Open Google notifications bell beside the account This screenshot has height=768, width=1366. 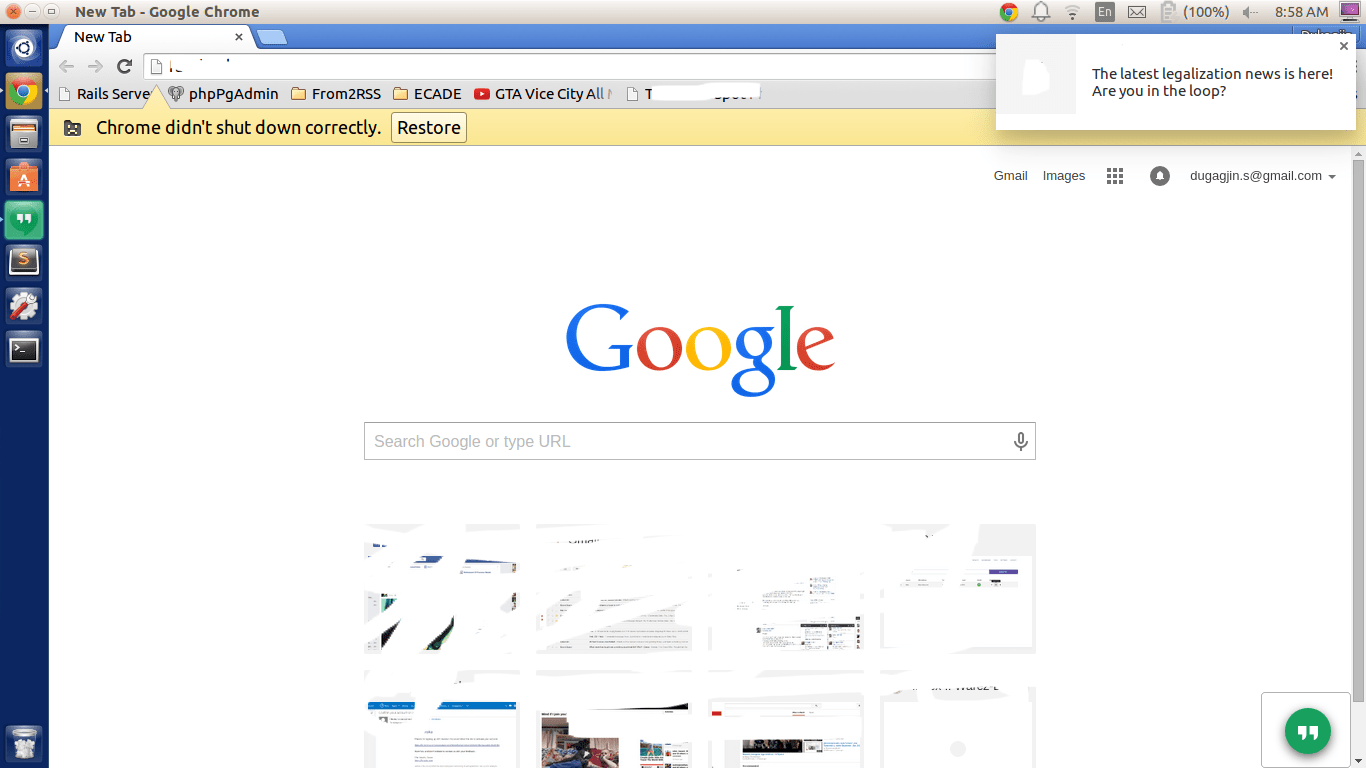(1160, 176)
